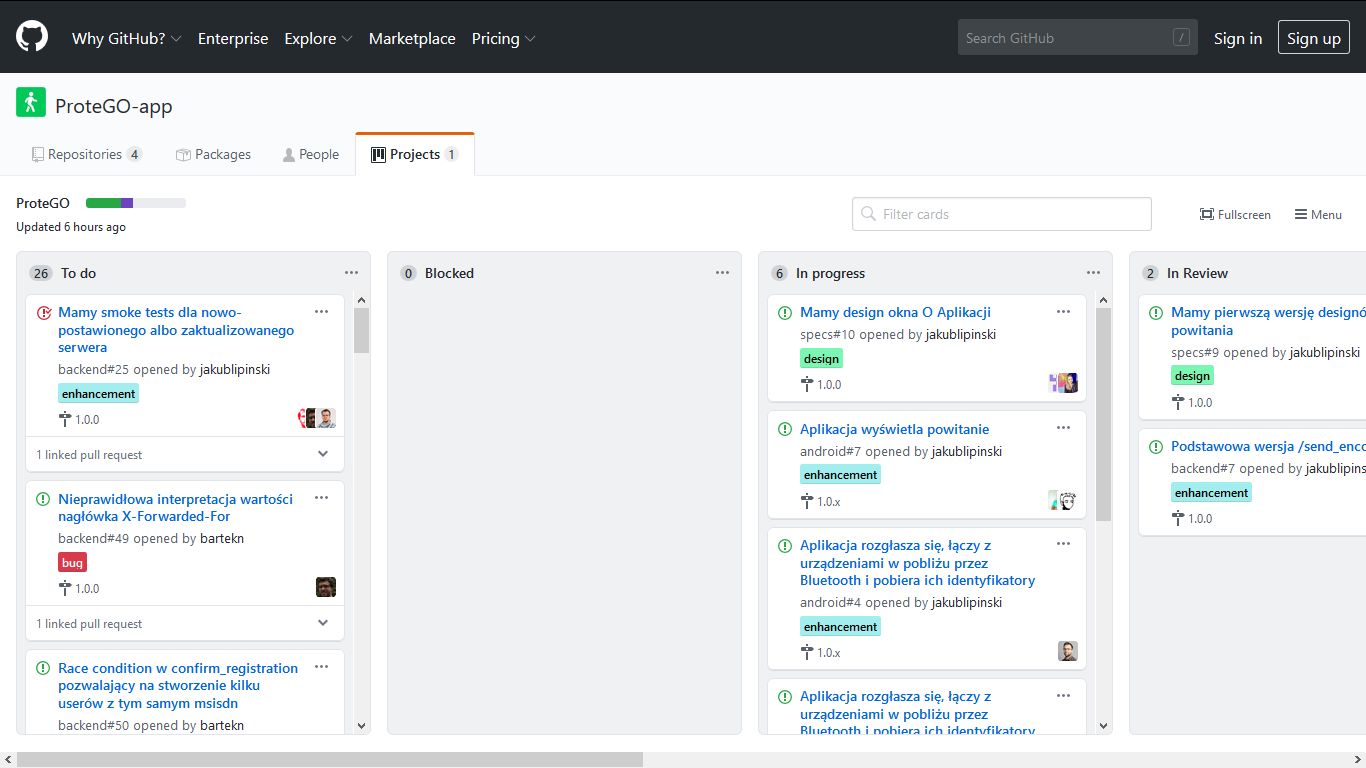
Task: Click the ProteGO project progress bar
Action: pos(136,203)
